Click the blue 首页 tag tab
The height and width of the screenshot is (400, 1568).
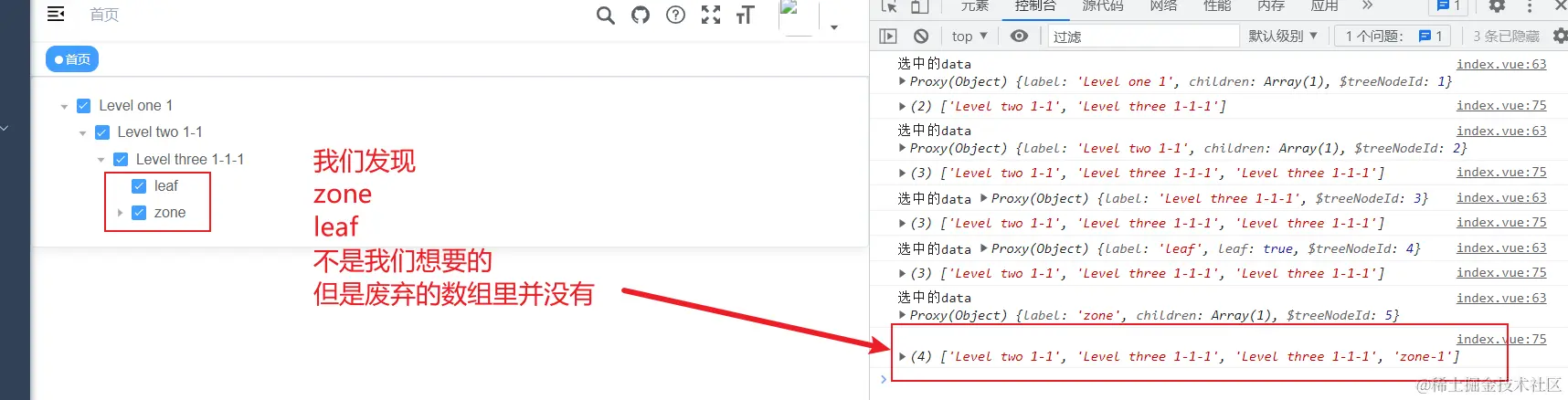point(72,59)
